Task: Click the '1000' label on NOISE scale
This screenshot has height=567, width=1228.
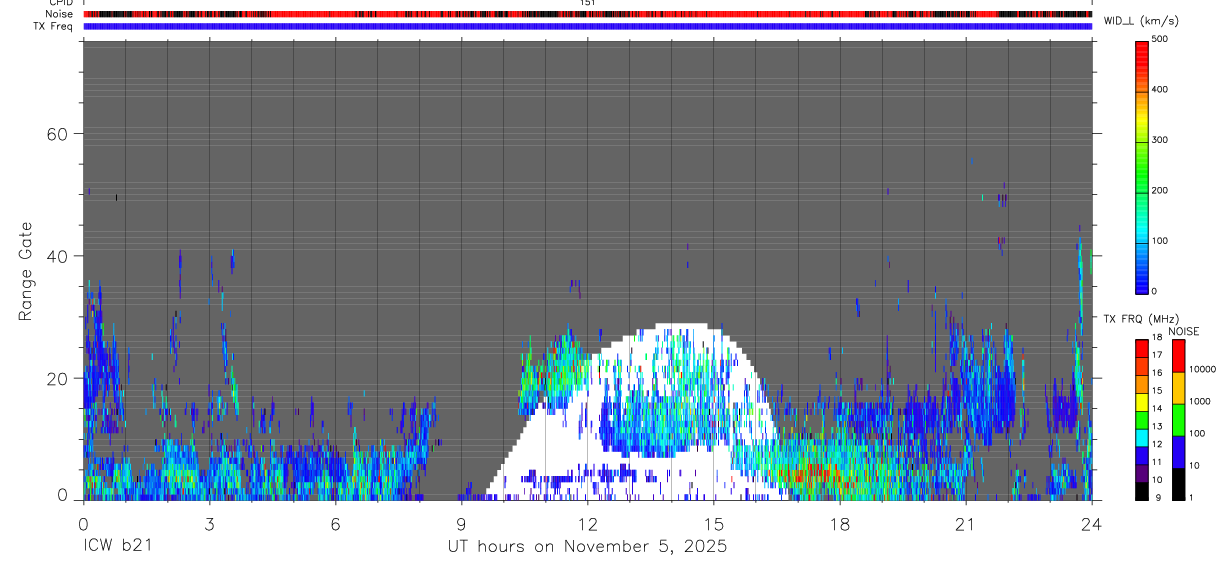Action: pyautogui.click(x=1198, y=401)
